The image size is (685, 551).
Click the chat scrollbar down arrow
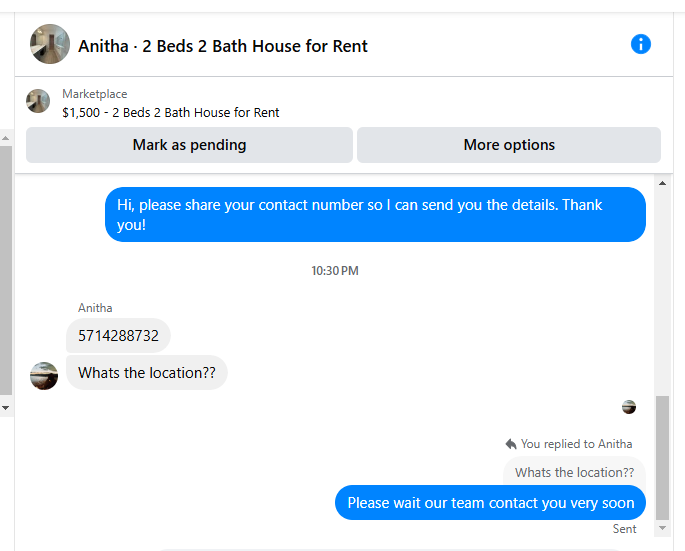662,528
